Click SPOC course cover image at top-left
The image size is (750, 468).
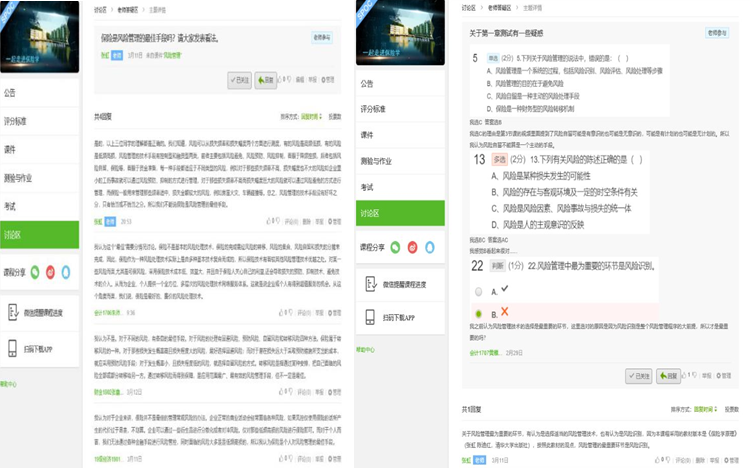coord(40,35)
